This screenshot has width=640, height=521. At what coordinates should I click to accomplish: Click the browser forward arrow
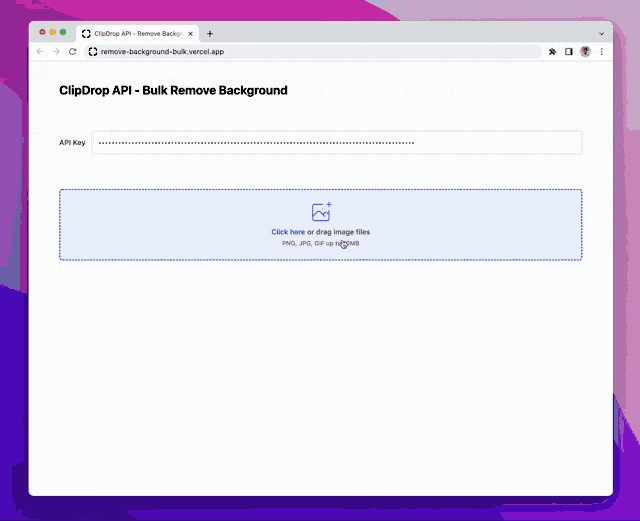click(56, 52)
